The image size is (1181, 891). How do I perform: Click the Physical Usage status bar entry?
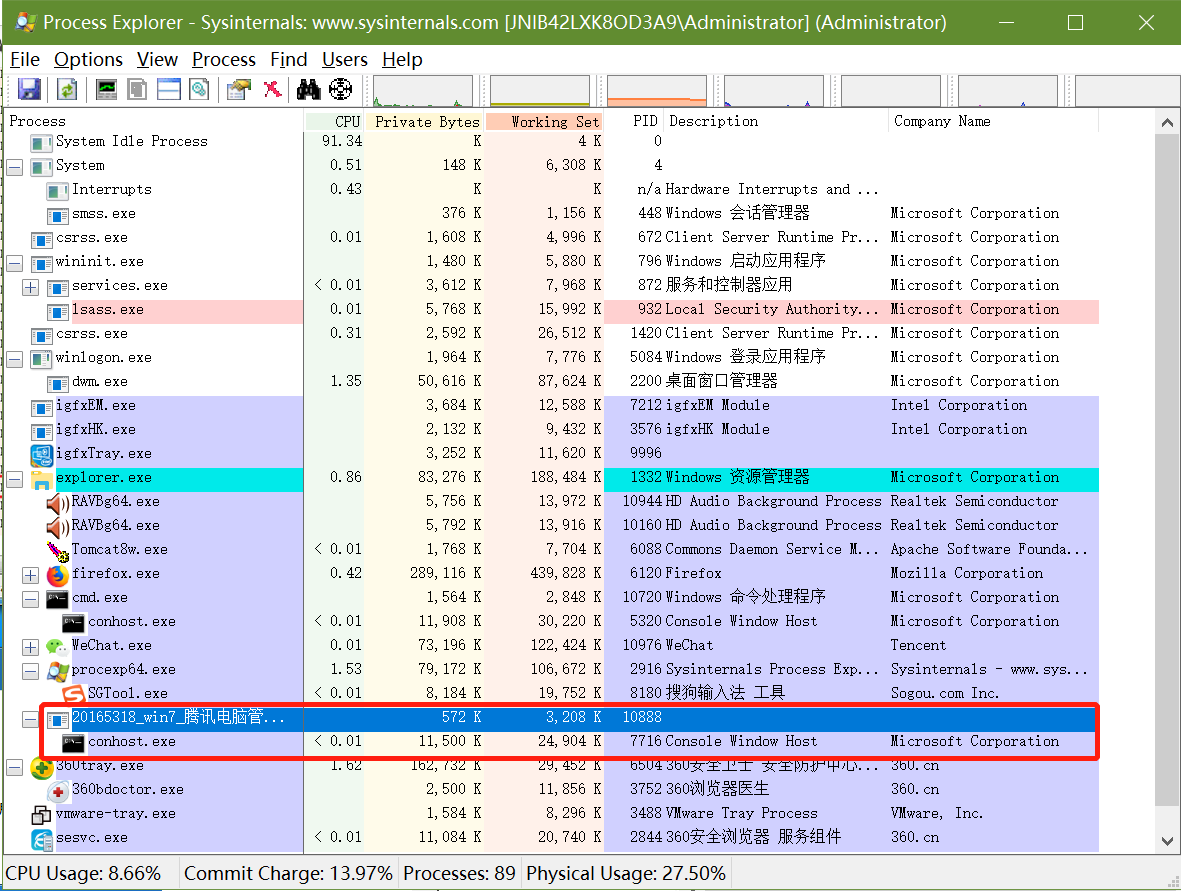[626, 874]
